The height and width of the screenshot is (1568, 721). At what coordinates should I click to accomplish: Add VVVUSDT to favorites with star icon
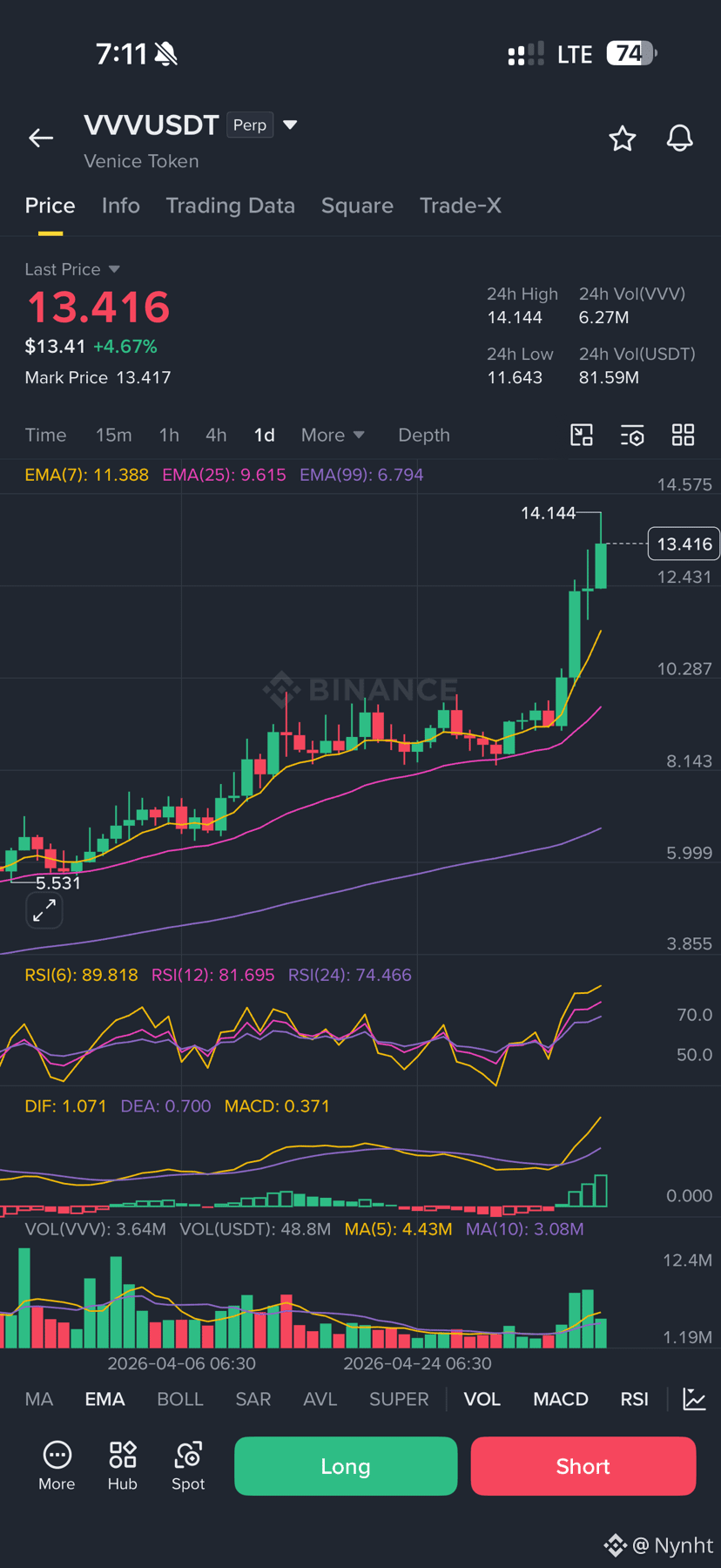(x=622, y=138)
